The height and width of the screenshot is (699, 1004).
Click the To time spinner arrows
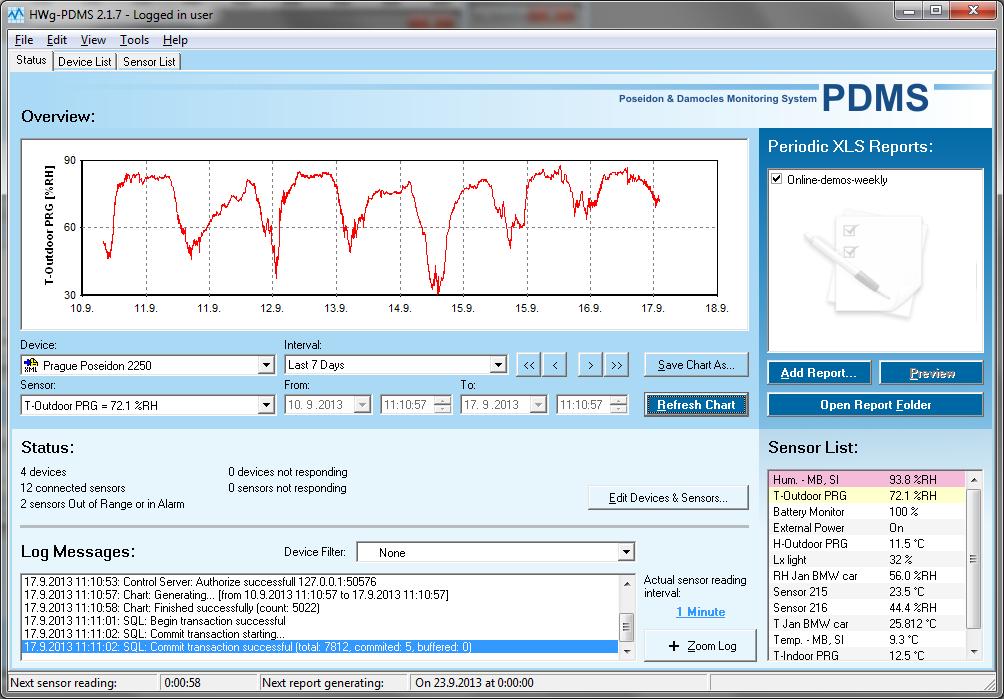pos(619,405)
